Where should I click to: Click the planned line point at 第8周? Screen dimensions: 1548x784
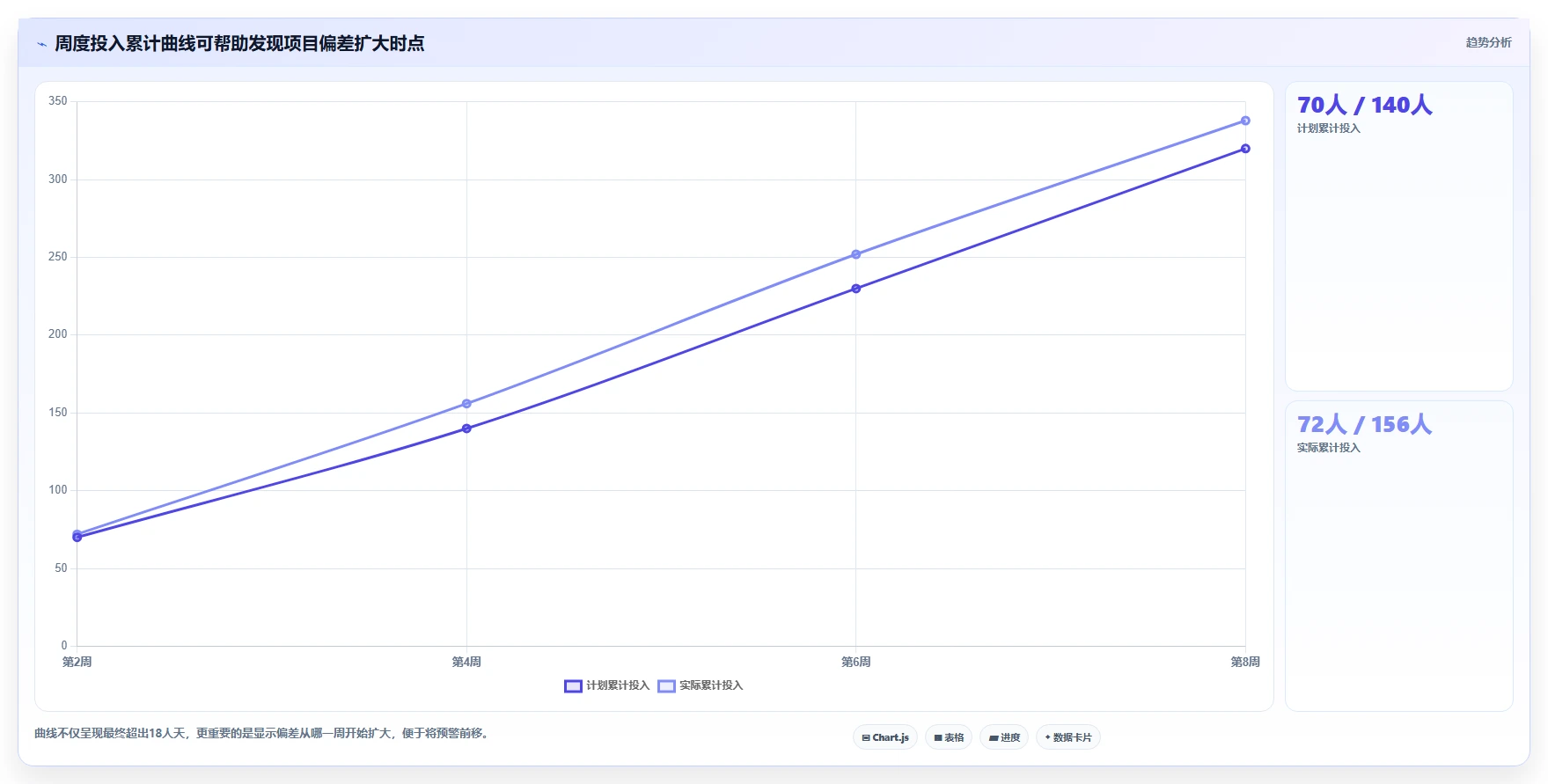(1245, 149)
